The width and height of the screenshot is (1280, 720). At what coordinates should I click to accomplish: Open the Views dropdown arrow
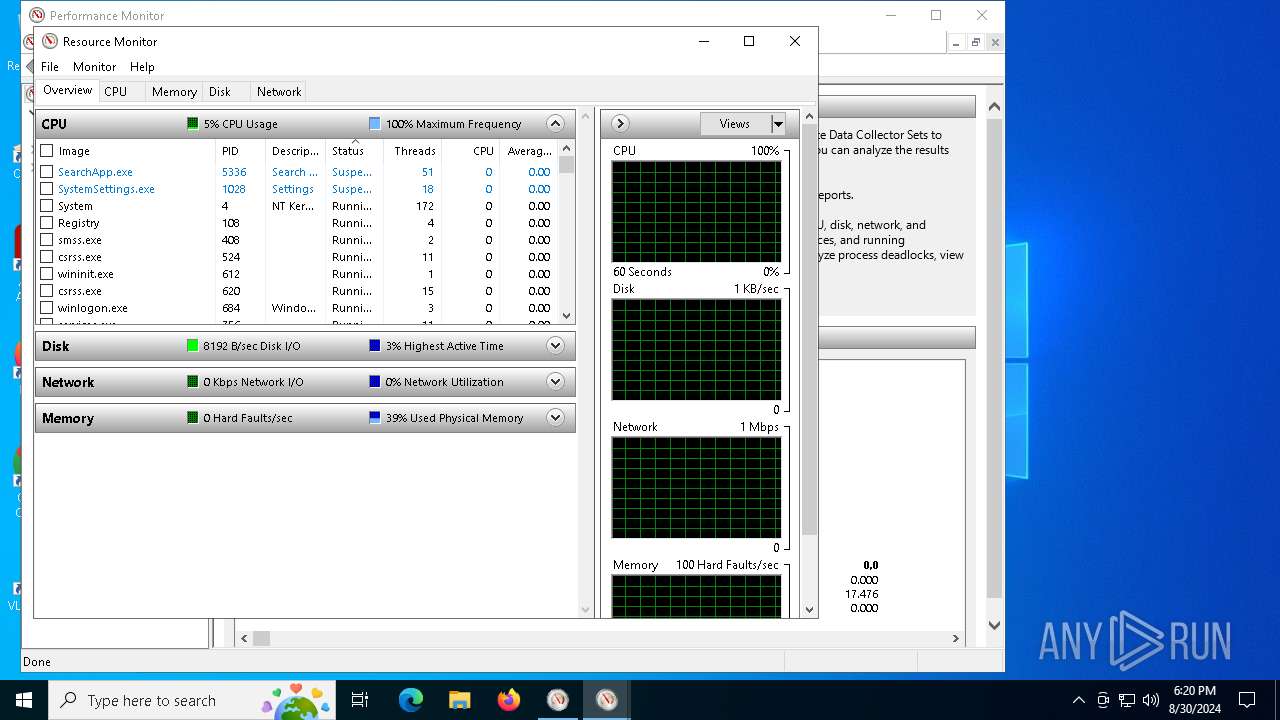coord(778,124)
